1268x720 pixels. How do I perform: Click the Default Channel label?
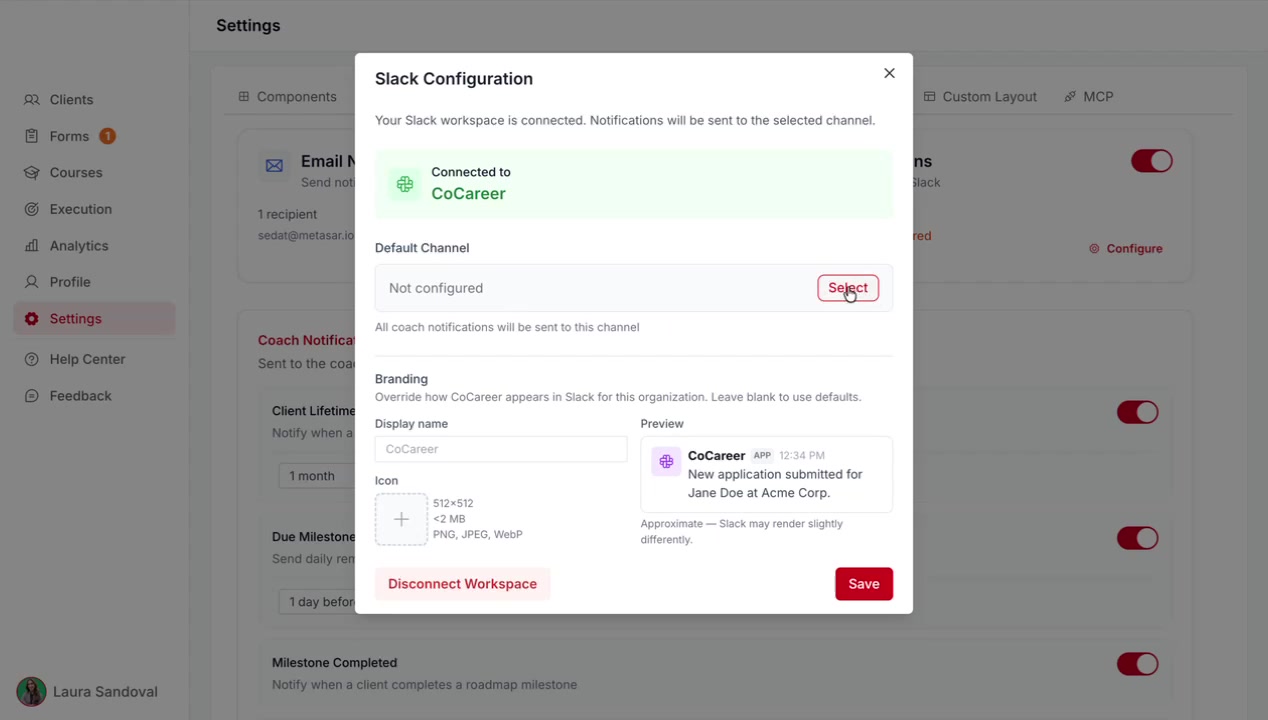click(x=422, y=248)
